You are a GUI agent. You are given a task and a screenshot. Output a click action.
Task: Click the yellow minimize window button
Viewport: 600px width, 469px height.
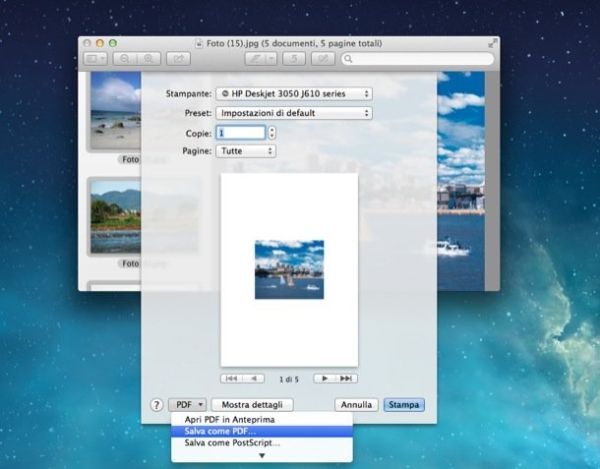pos(100,43)
